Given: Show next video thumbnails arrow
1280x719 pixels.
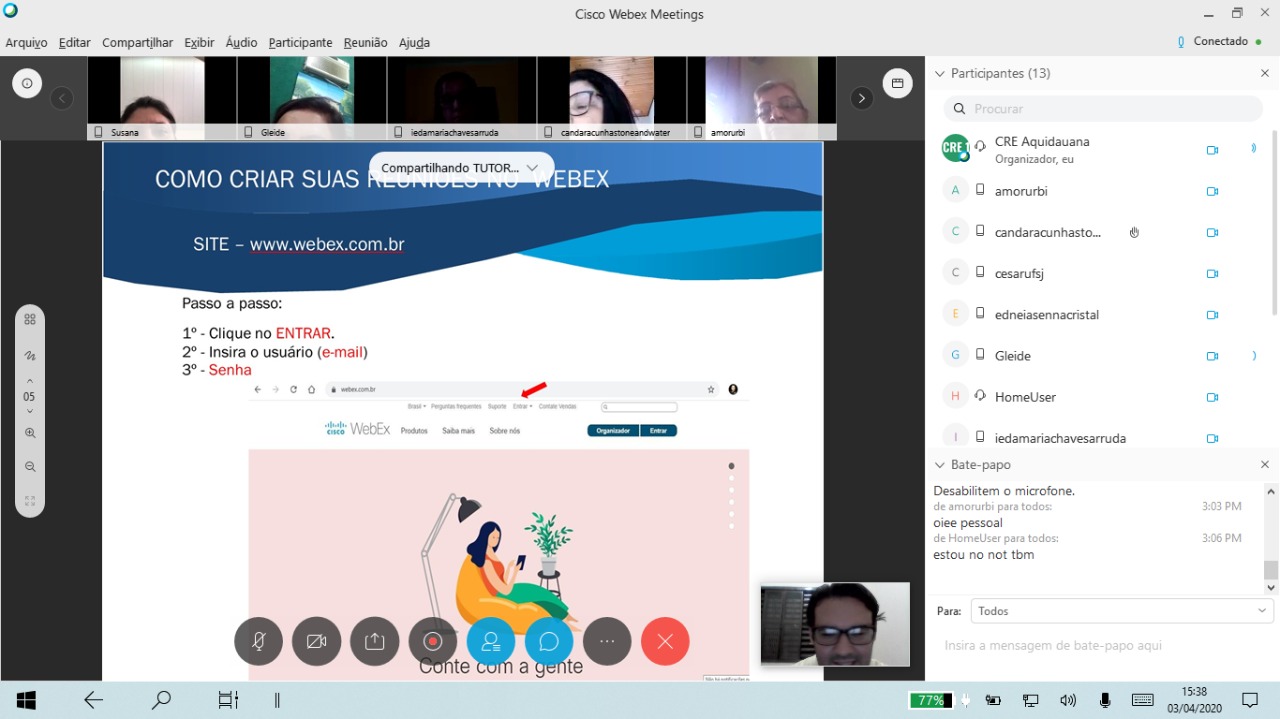Looking at the screenshot, I should pos(861,98).
